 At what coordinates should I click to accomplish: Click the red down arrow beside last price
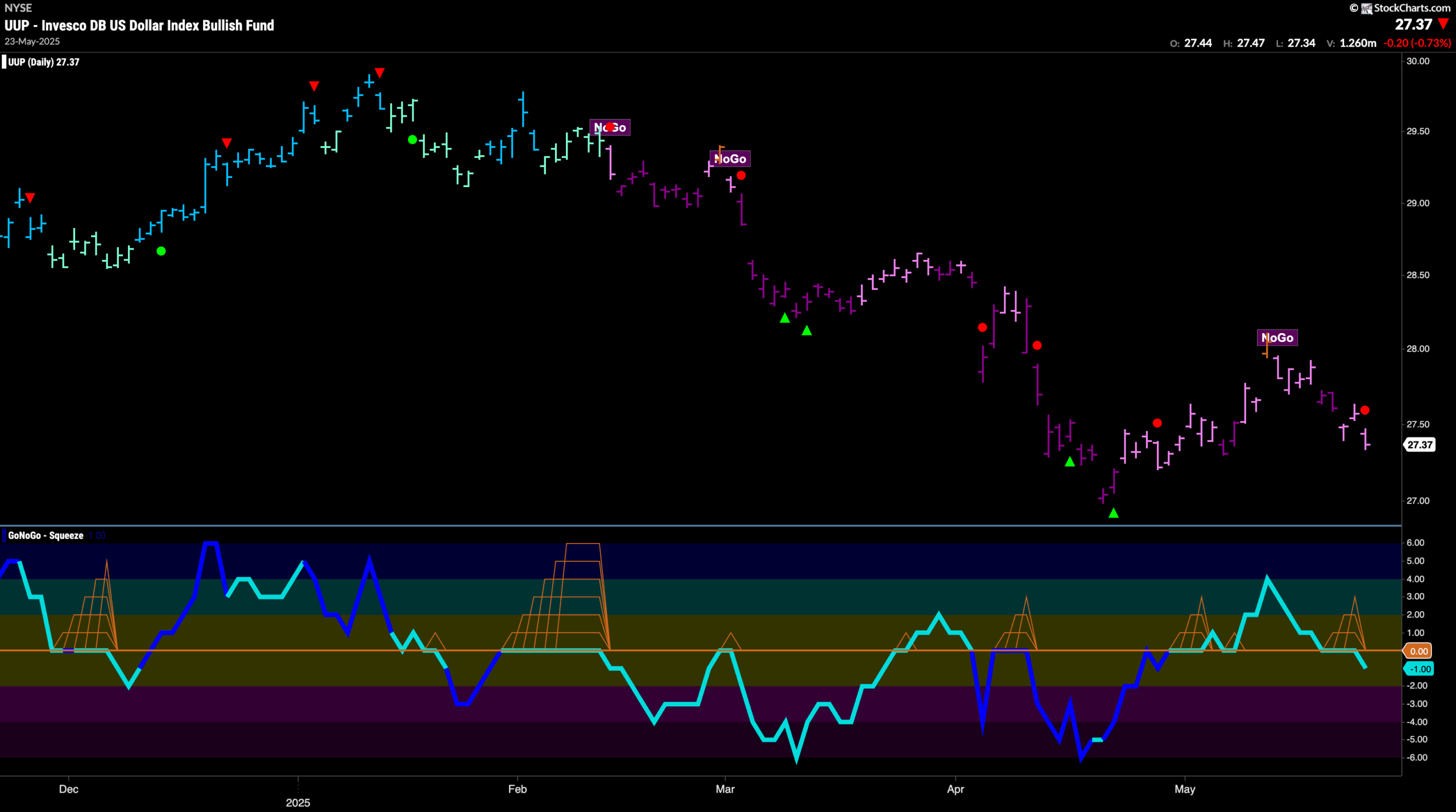(x=1443, y=24)
